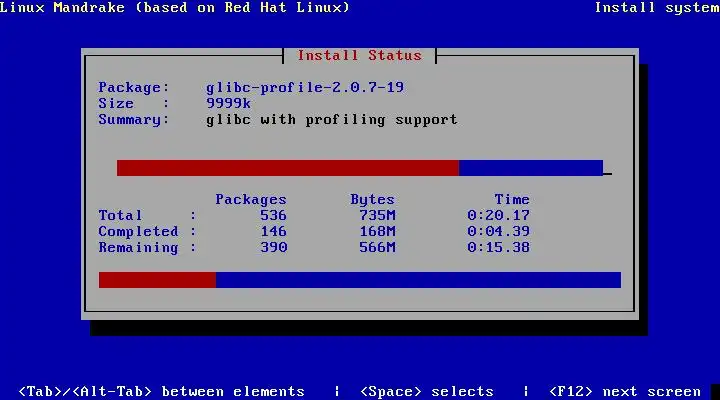Click the 'Total' row label
Viewport: 720px width, 400px height.
[x=120, y=215]
